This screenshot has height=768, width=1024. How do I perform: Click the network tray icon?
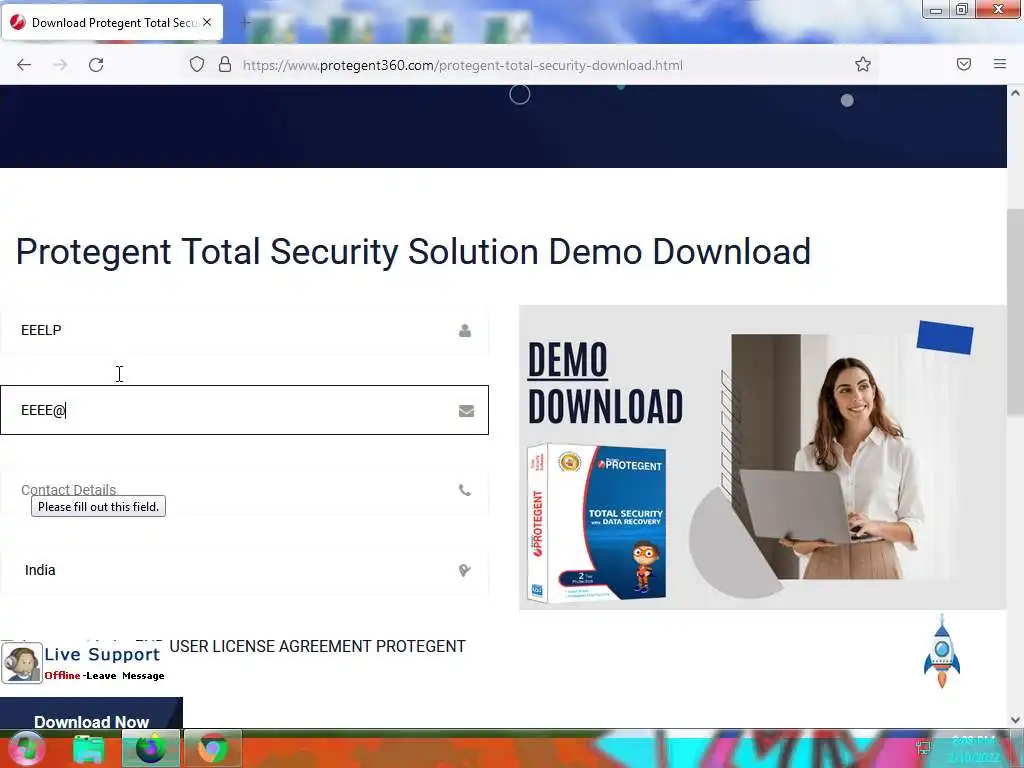click(923, 747)
